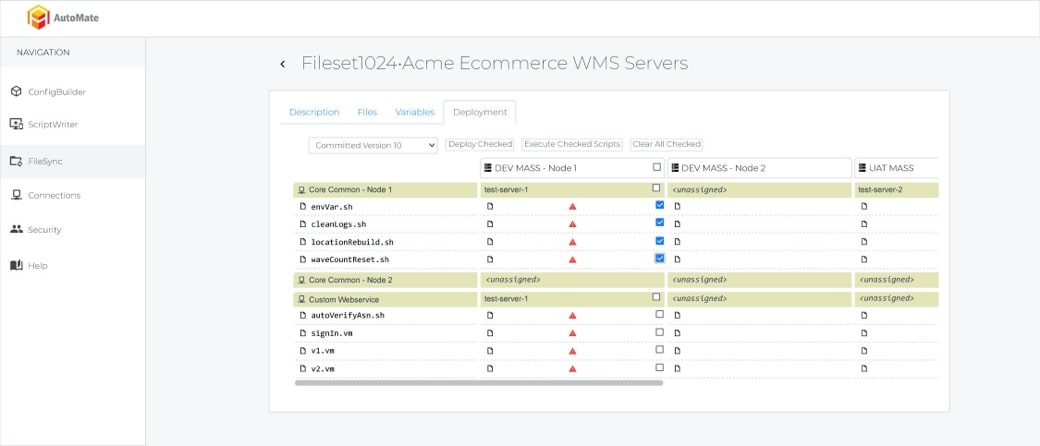Go back using the left chevron arrow
The image size is (1040, 446).
click(283, 64)
